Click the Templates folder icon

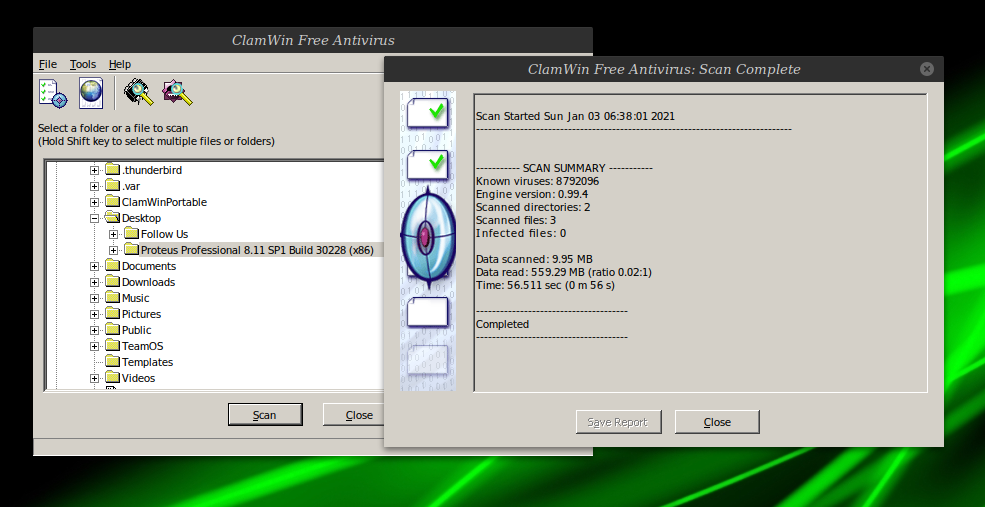click(x=112, y=361)
